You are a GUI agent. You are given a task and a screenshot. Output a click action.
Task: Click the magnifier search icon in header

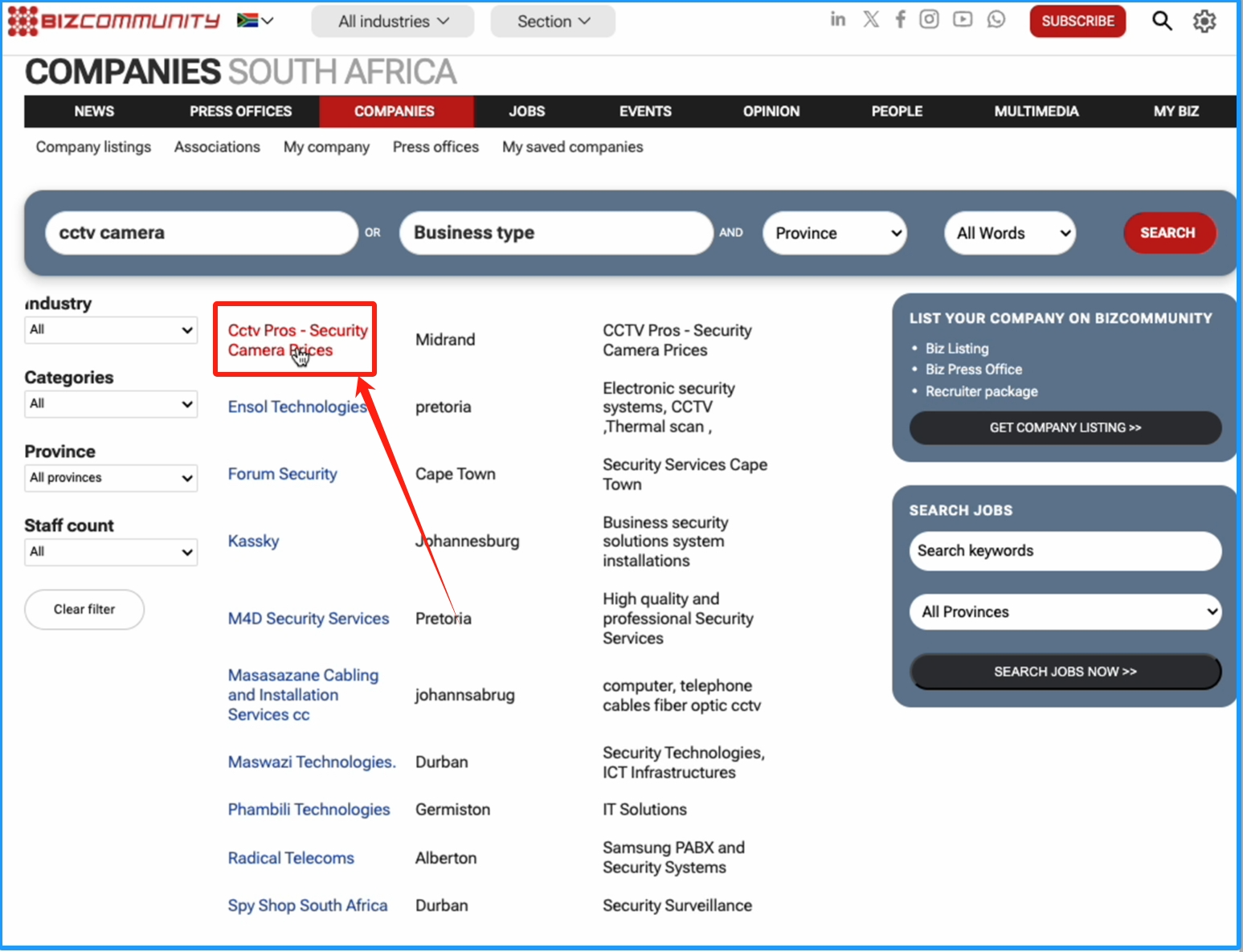1162,21
